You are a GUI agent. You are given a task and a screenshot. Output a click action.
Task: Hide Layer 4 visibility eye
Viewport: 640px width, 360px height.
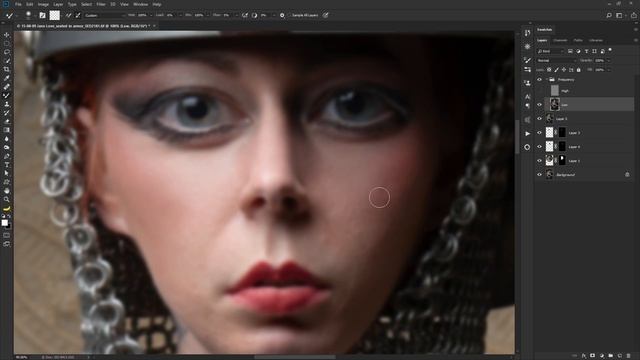coord(539,147)
